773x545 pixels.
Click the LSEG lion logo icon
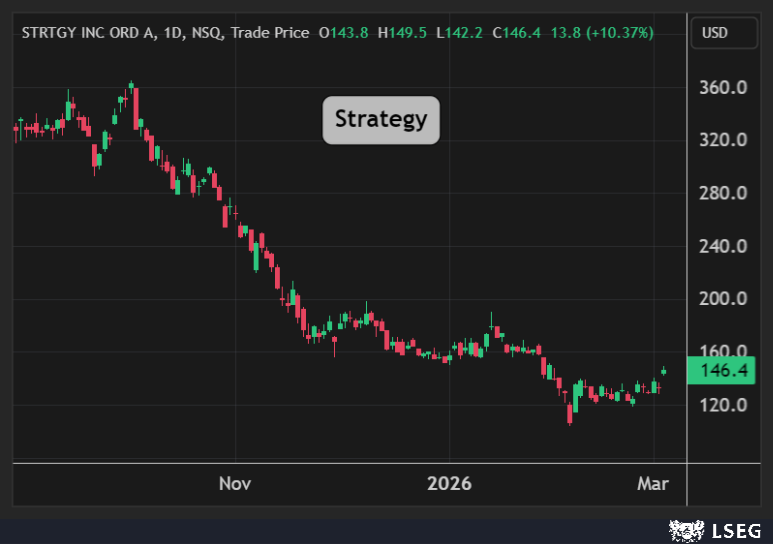coord(684,530)
